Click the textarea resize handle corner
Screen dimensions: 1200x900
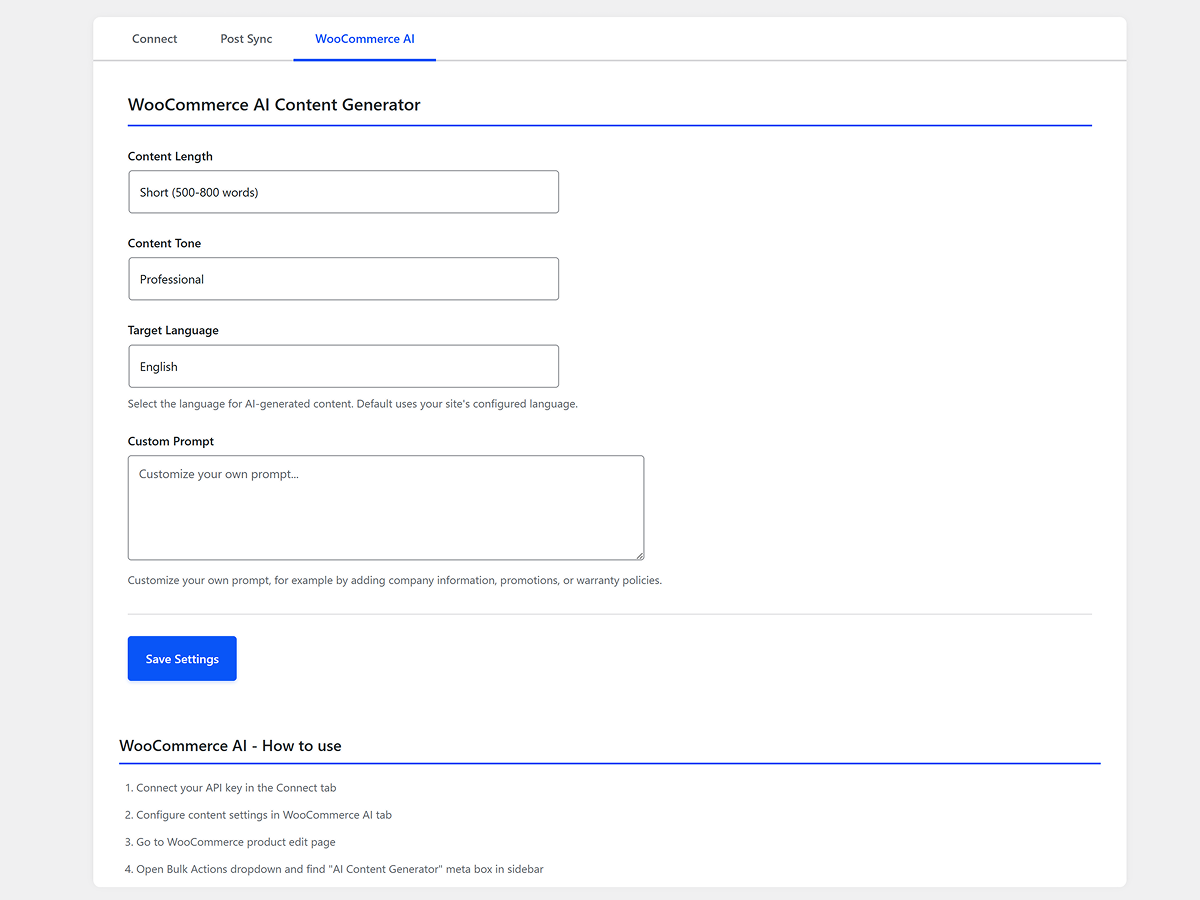(638, 554)
